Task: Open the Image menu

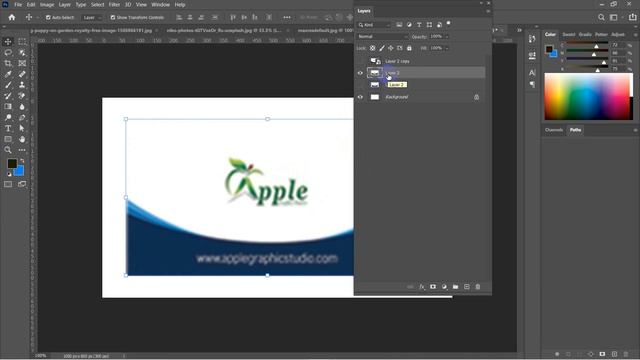Action: 47,4
